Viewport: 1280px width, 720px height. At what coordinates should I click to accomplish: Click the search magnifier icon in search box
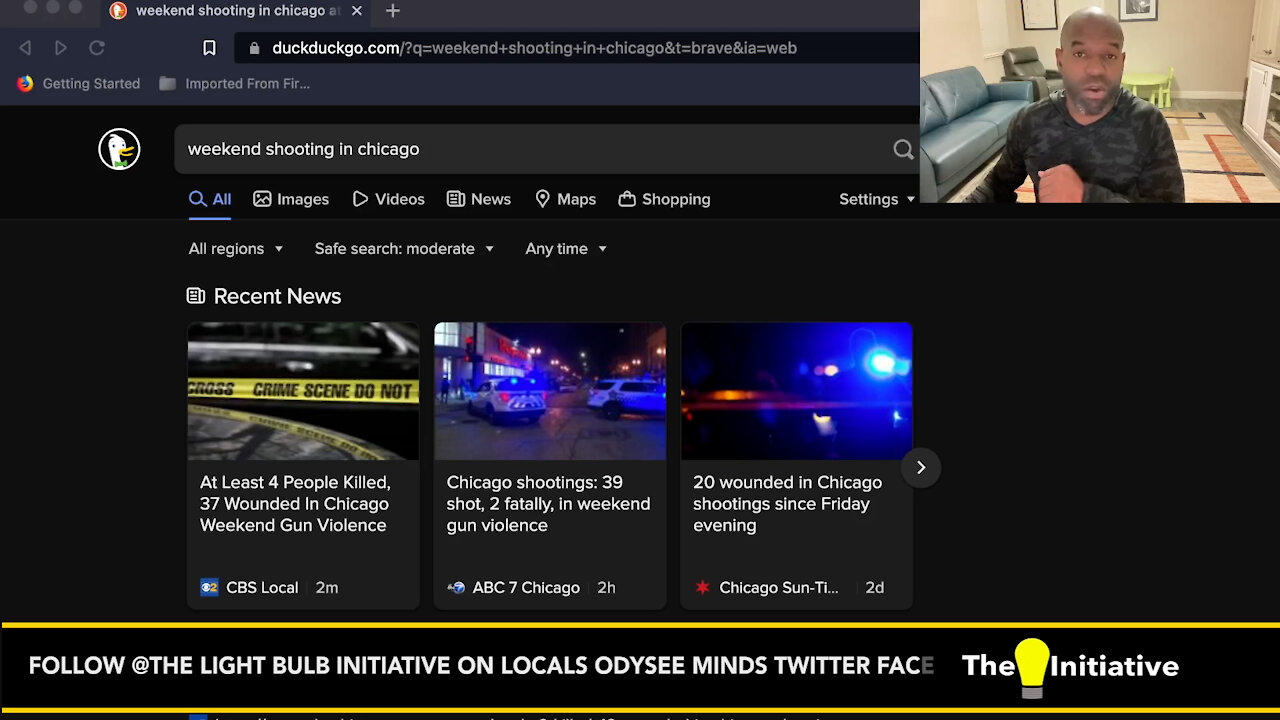click(903, 149)
